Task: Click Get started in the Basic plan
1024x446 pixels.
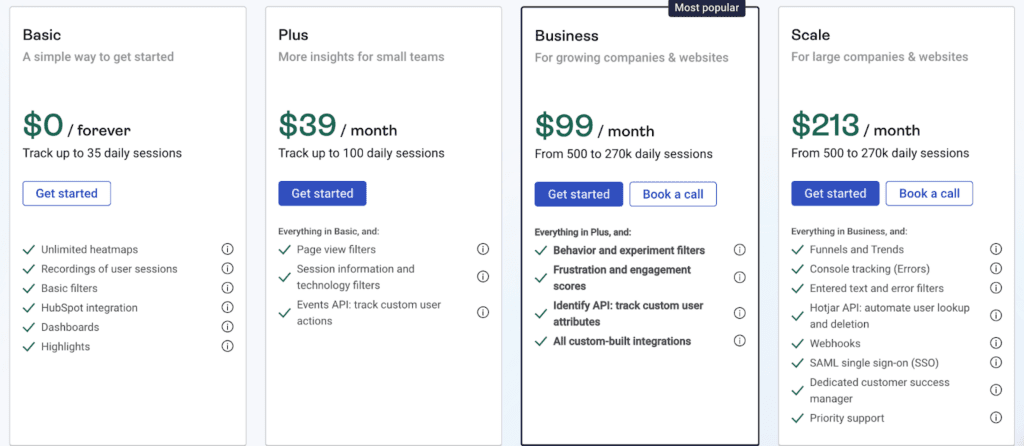Action: click(x=67, y=193)
